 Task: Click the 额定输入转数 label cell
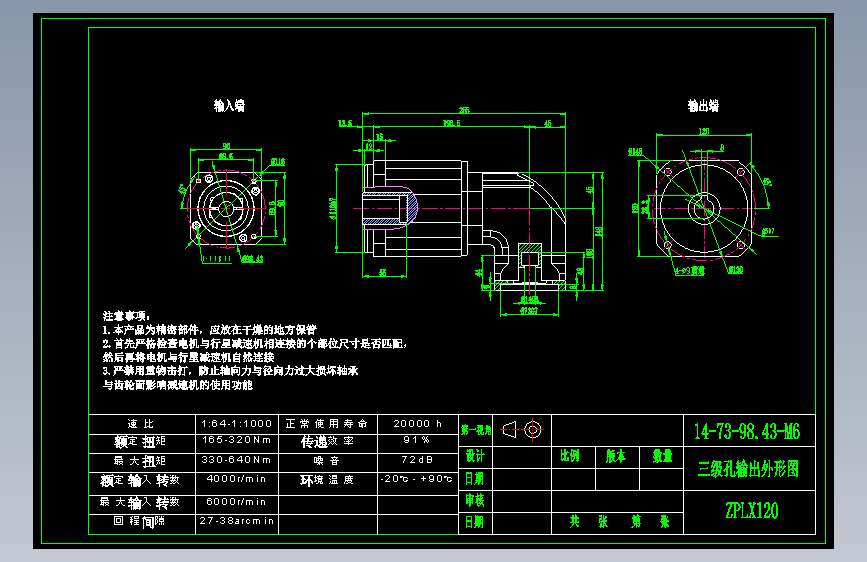(x=142, y=481)
